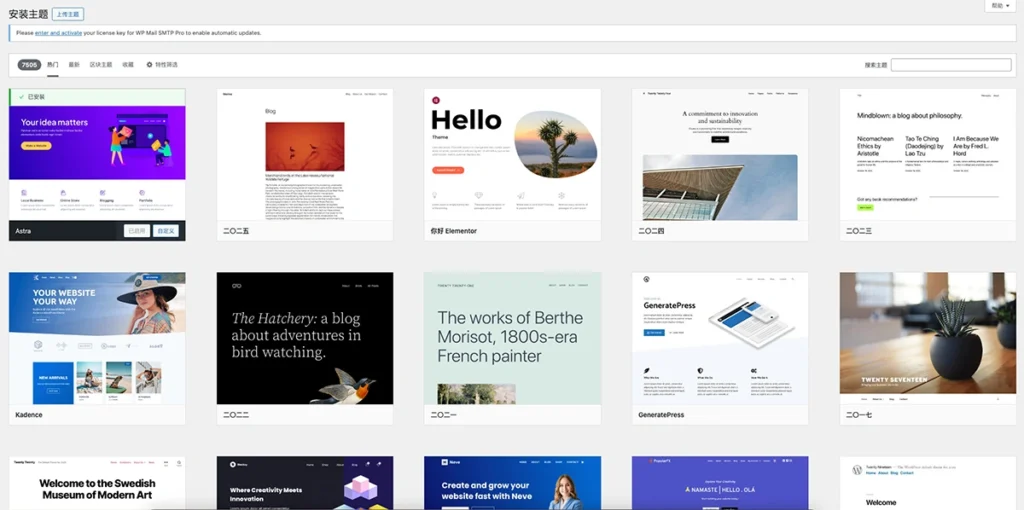Click the Neve logo icon in thumbnail
Viewport: 1024px width, 510px height.
pyautogui.click(x=445, y=462)
